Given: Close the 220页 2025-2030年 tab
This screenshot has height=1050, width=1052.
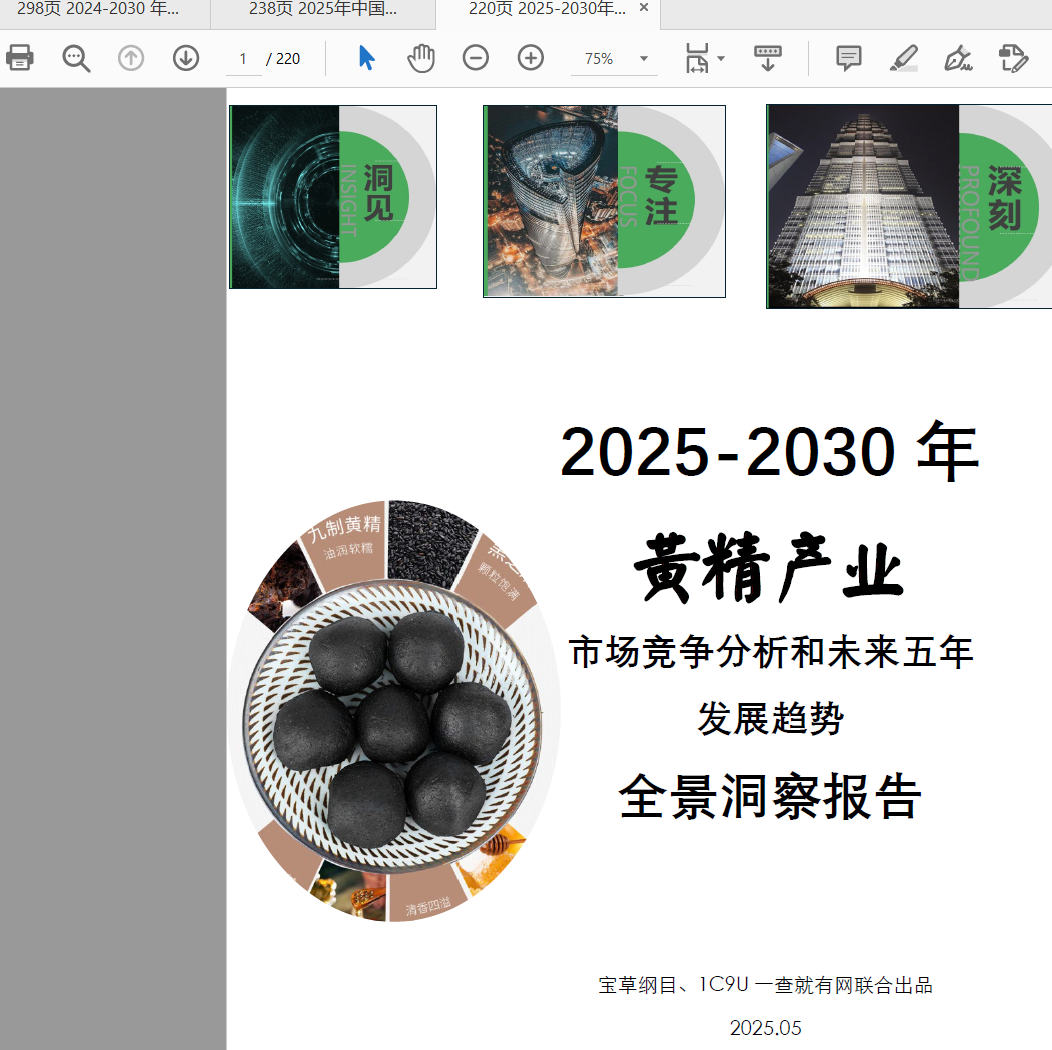Looking at the screenshot, I should coord(644,8).
